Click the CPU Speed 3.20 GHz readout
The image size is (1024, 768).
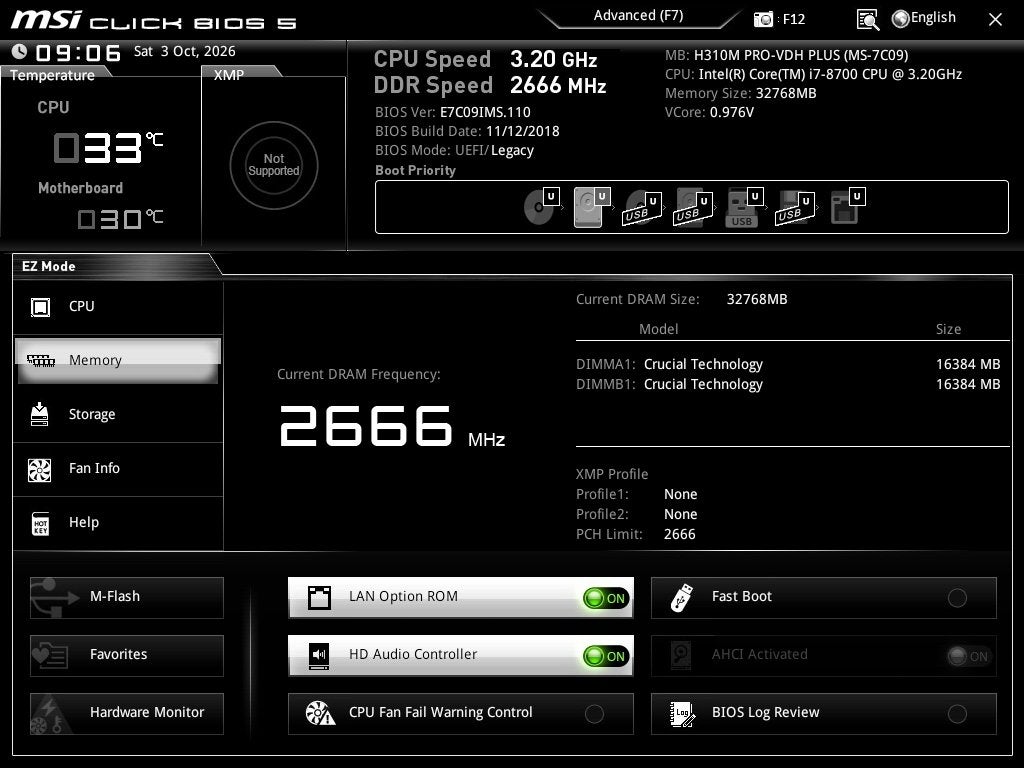click(x=485, y=59)
